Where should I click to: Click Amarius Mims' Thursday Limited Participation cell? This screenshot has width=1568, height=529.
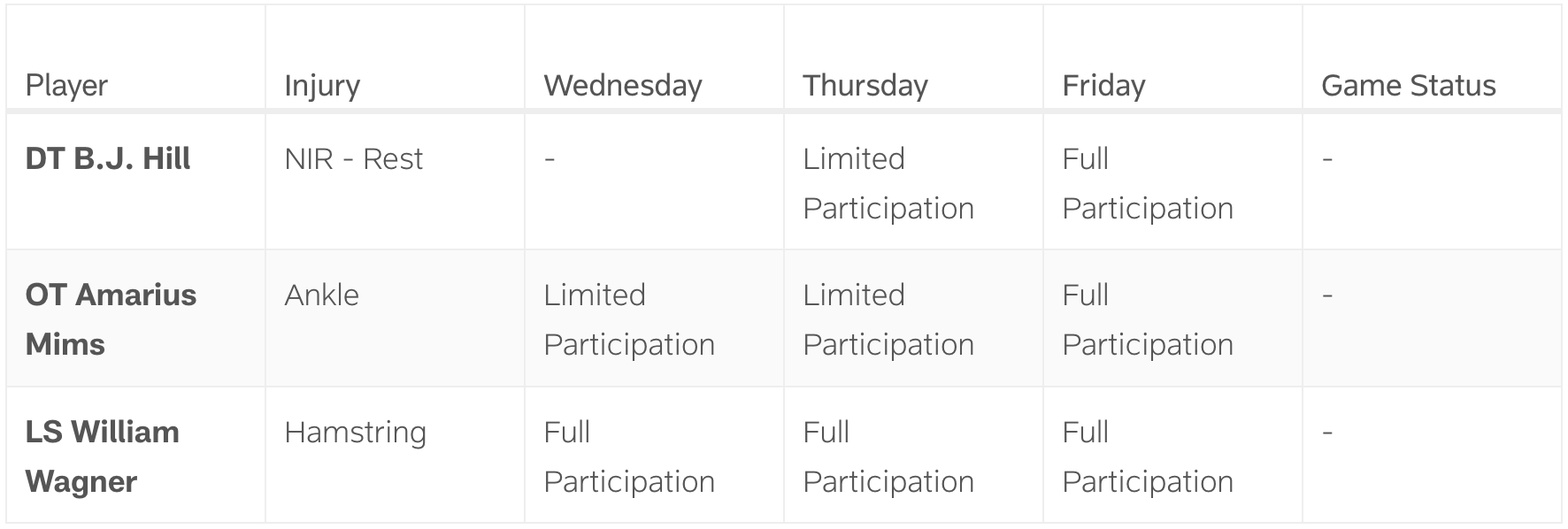point(888,319)
